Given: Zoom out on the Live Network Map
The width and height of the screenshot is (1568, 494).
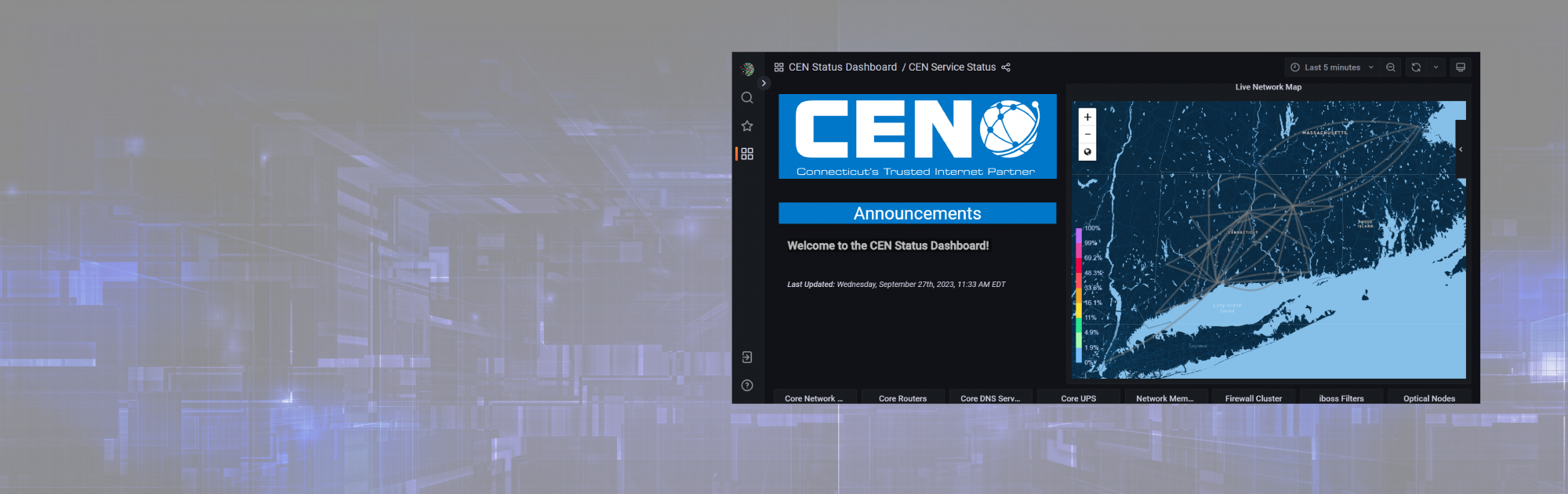Looking at the screenshot, I should 1087,134.
